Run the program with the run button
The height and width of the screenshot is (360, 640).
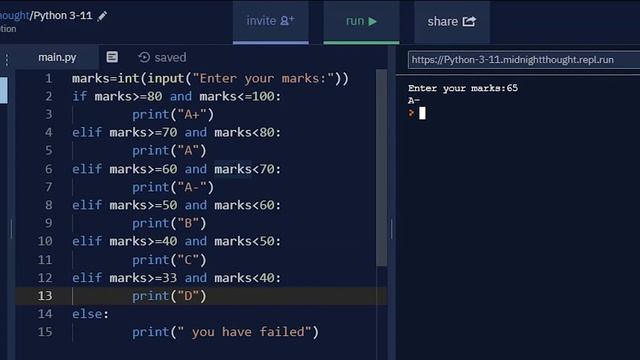361,22
